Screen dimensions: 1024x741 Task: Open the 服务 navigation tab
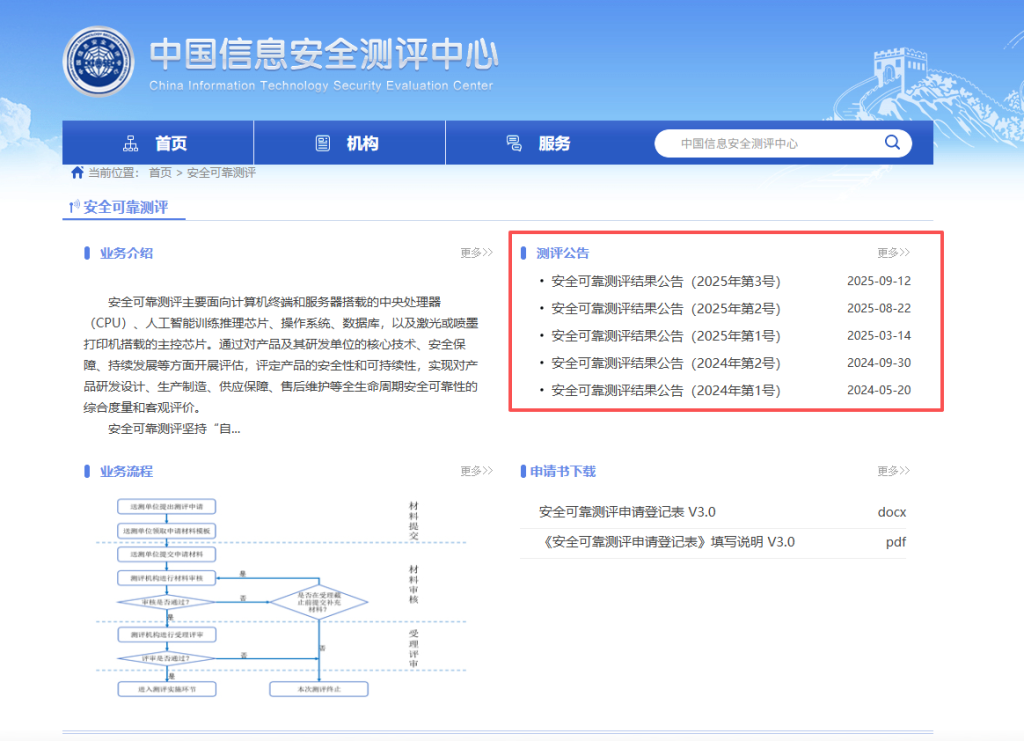[554, 143]
